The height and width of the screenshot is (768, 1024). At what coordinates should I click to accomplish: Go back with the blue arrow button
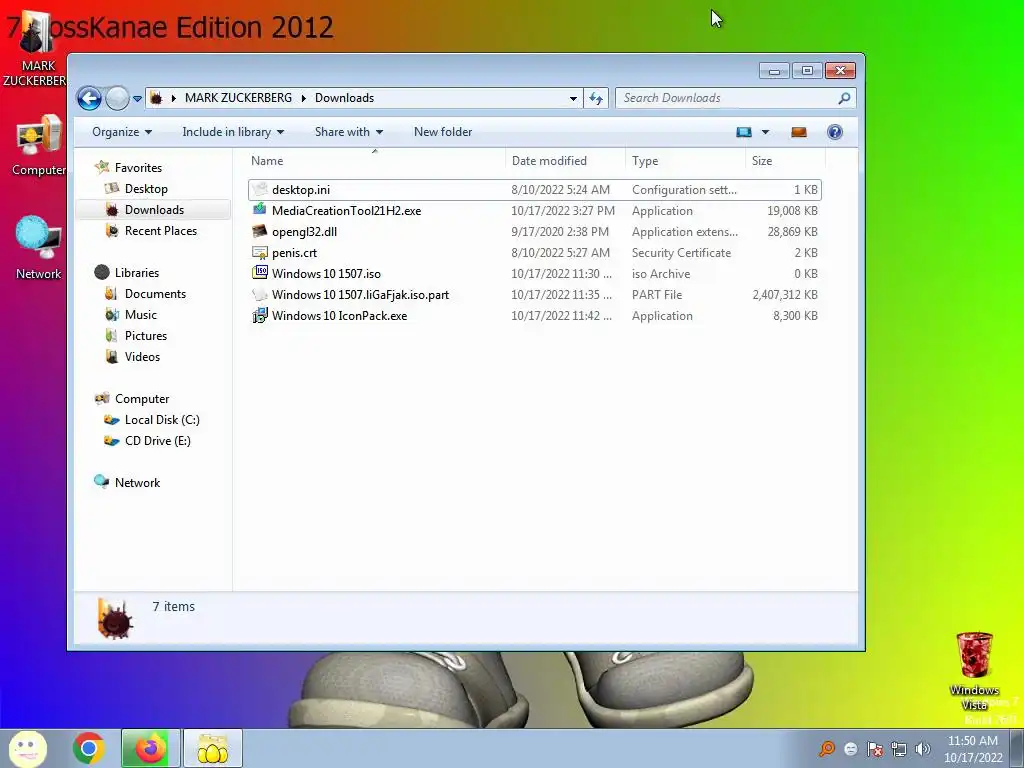(x=89, y=99)
